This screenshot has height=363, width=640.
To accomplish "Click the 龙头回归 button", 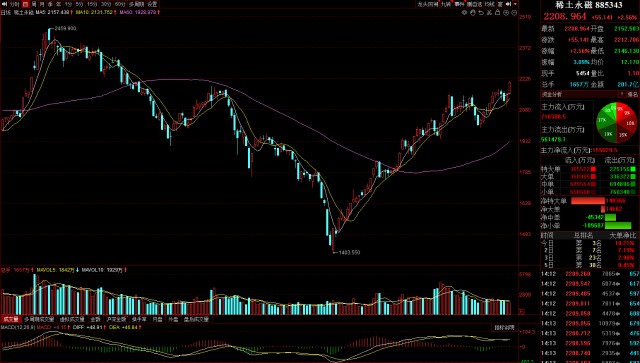I will [x=428, y=4].
